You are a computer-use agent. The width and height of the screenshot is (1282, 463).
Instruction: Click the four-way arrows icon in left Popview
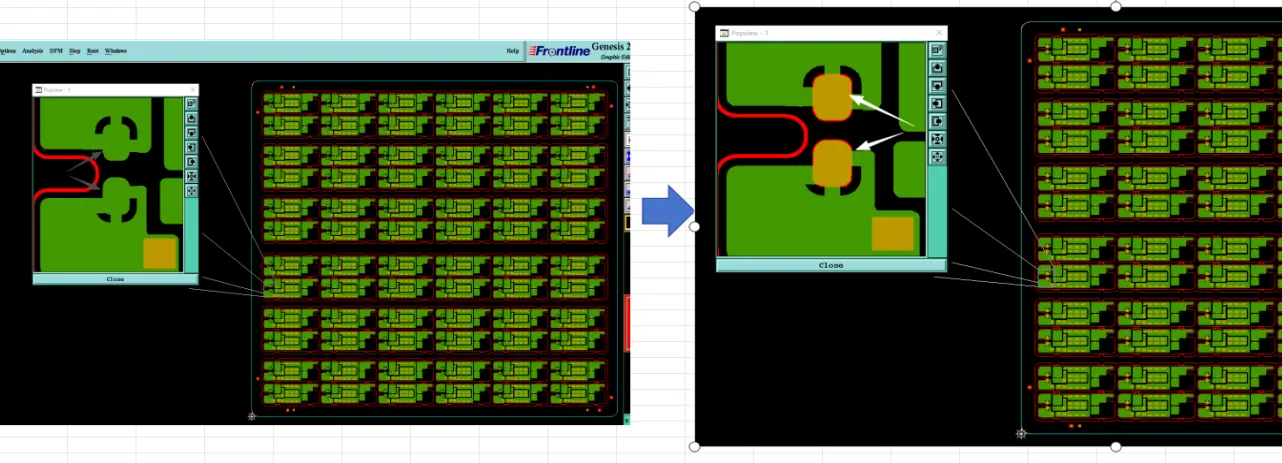[191, 190]
